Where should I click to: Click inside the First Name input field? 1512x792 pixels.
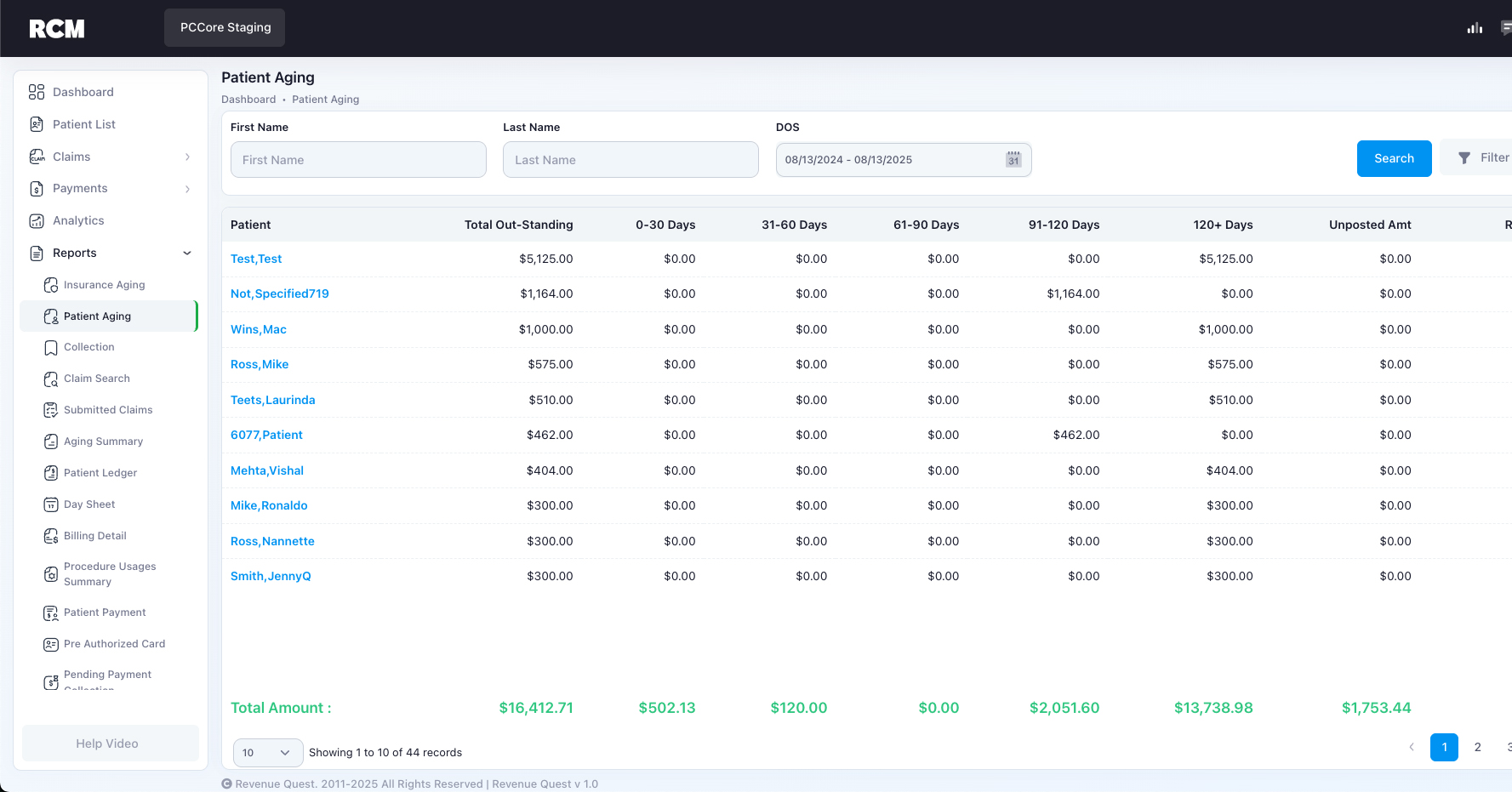tap(357, 159)
